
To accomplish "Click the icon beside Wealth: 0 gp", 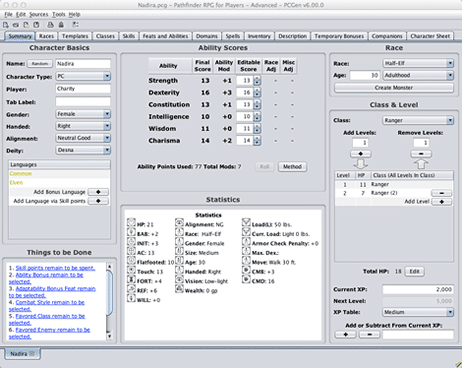I will pyautogui.click(x=179, y=289).
